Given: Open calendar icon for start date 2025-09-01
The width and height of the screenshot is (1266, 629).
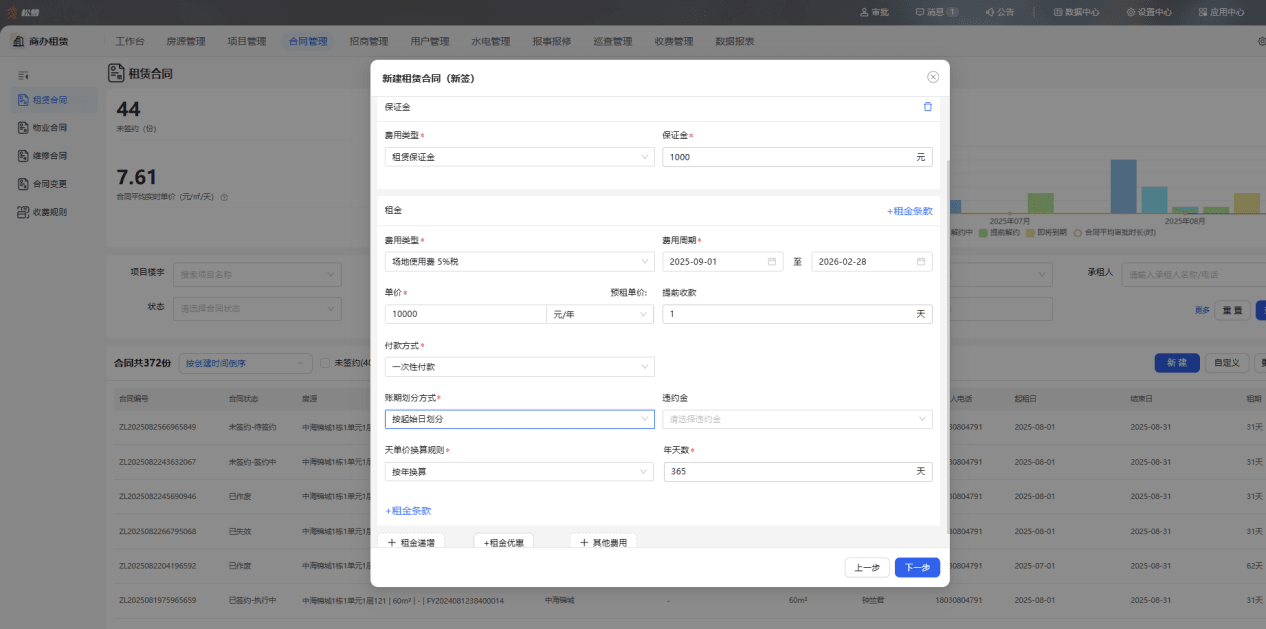Looking at the screenshot, I should point(772,261).
